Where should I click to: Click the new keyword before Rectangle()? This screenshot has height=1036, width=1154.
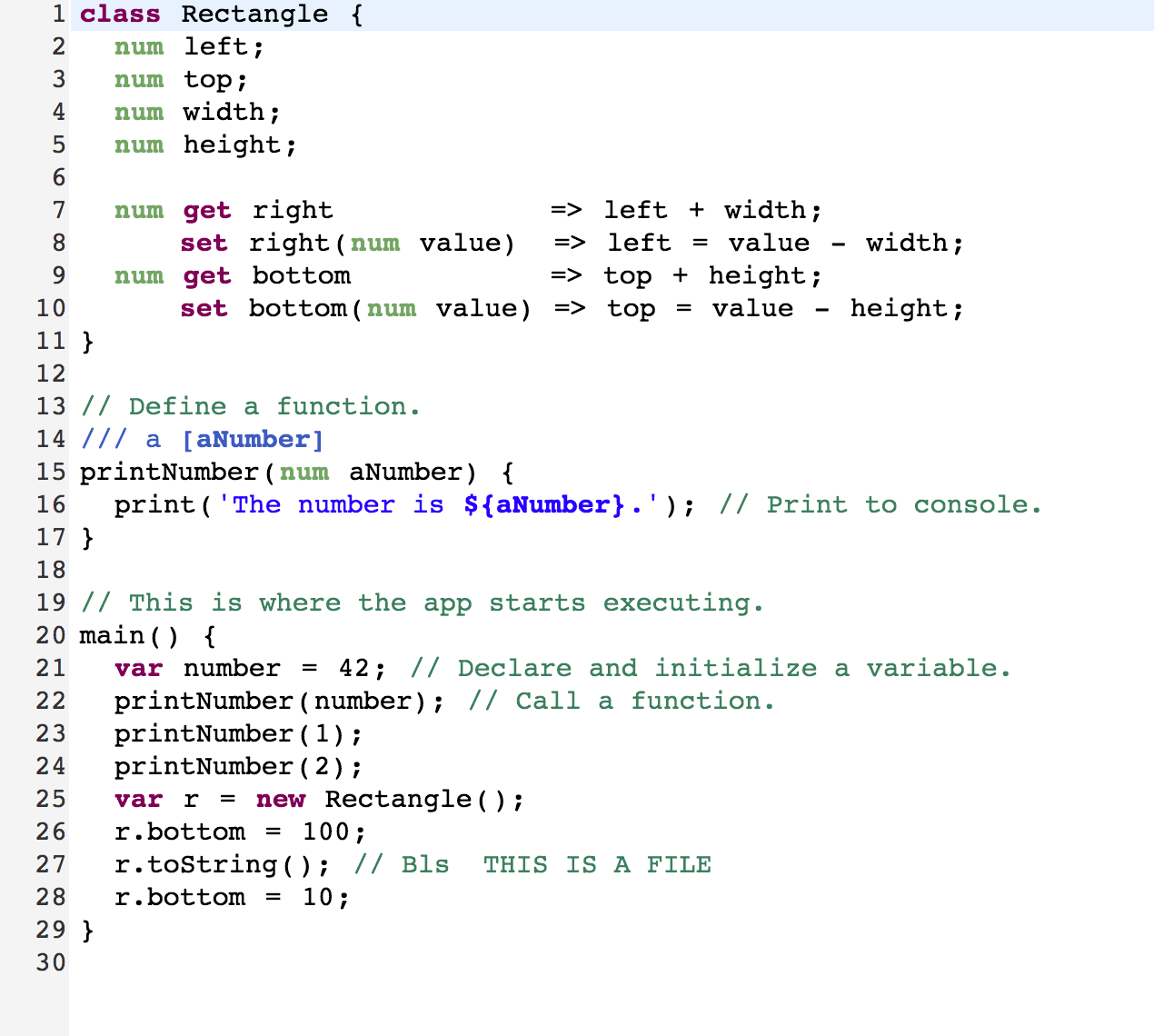coord(280,800)
